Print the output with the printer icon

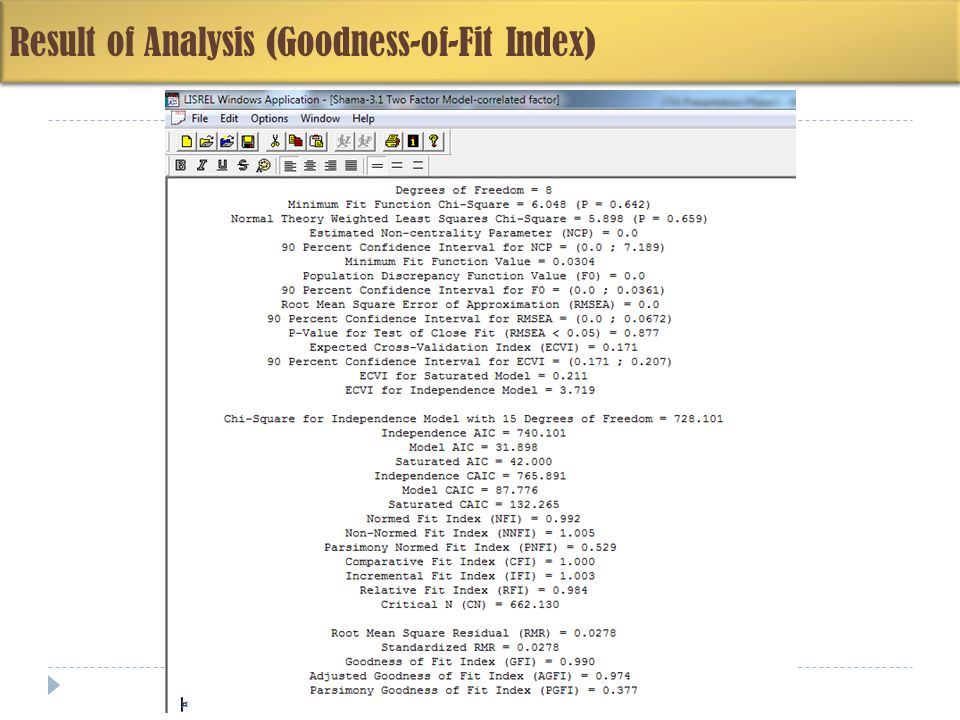coord(392,141)
